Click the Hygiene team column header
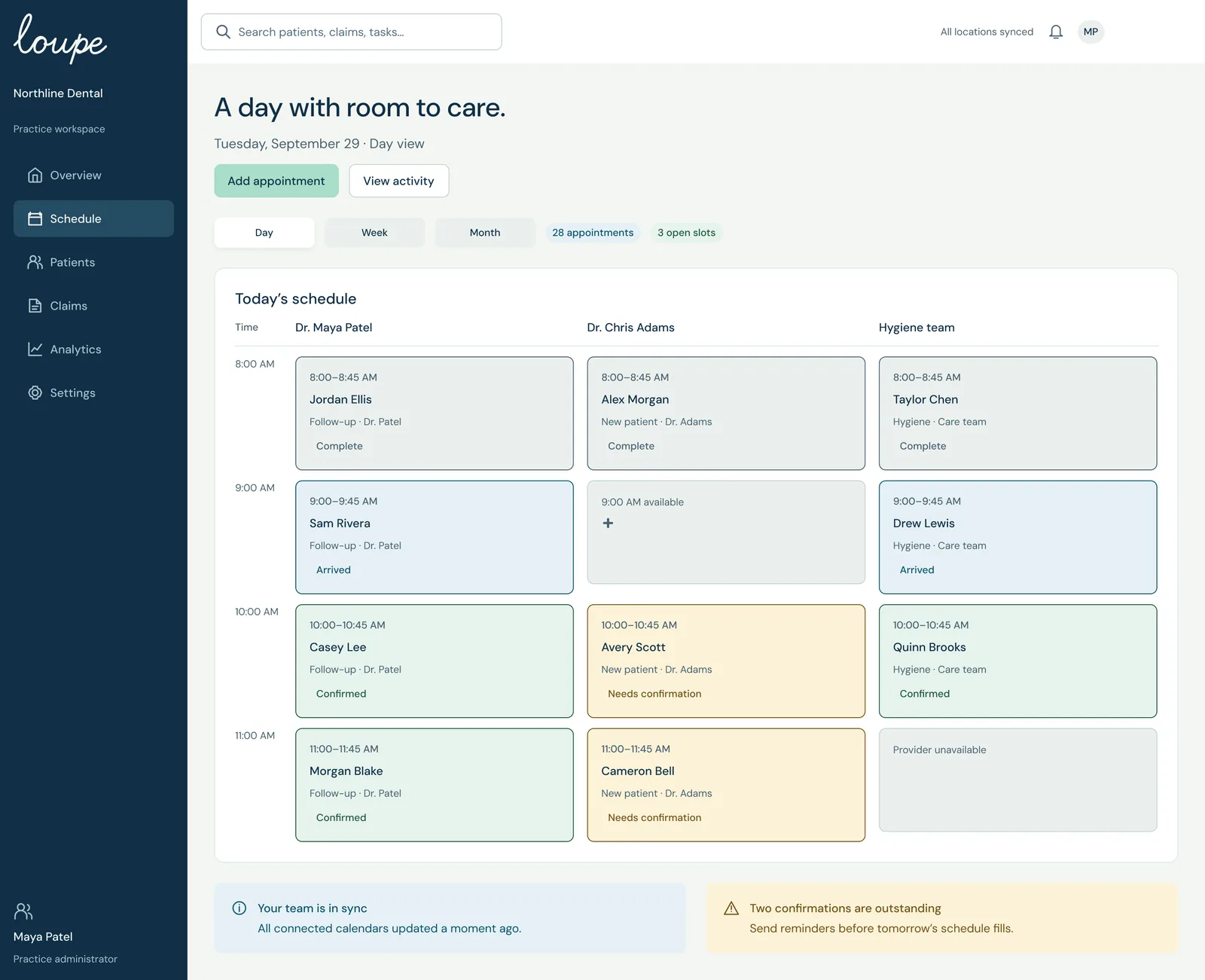 point(917,328)
